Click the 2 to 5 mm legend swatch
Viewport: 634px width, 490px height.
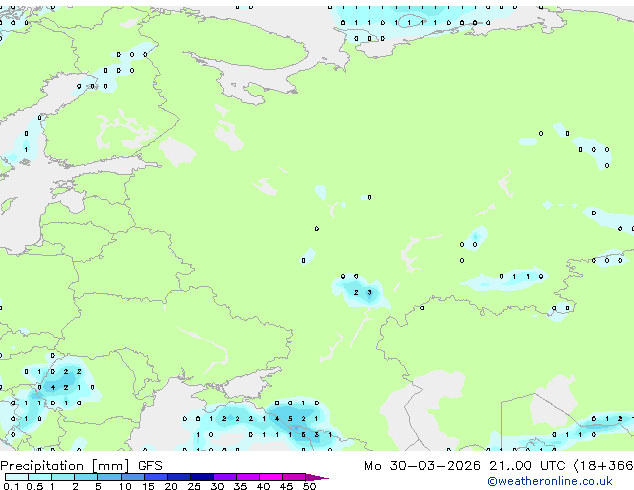point(86,477)
